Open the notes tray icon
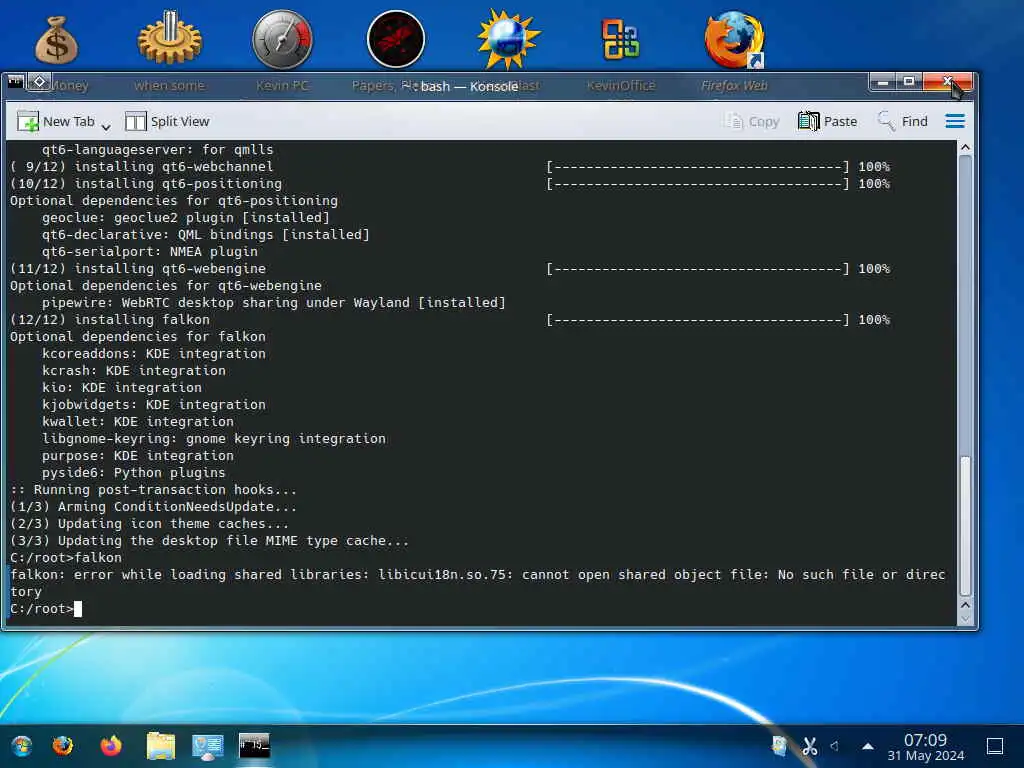The height and width of the screenshot is (768, 1024). [x=779, y=746]
